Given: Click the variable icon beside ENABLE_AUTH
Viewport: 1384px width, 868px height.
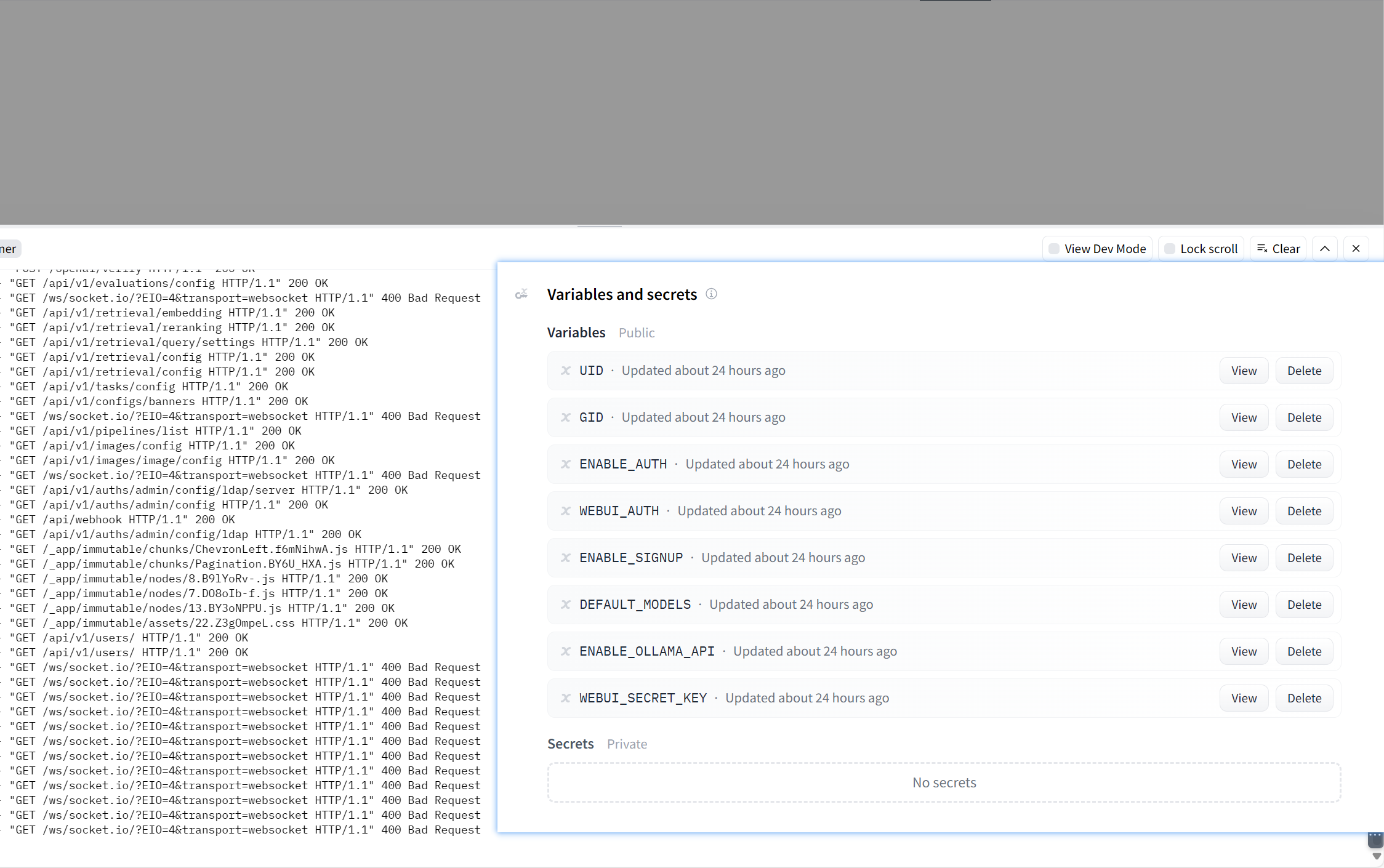Looking at the screenshot, I should click(x=566, y=464).
